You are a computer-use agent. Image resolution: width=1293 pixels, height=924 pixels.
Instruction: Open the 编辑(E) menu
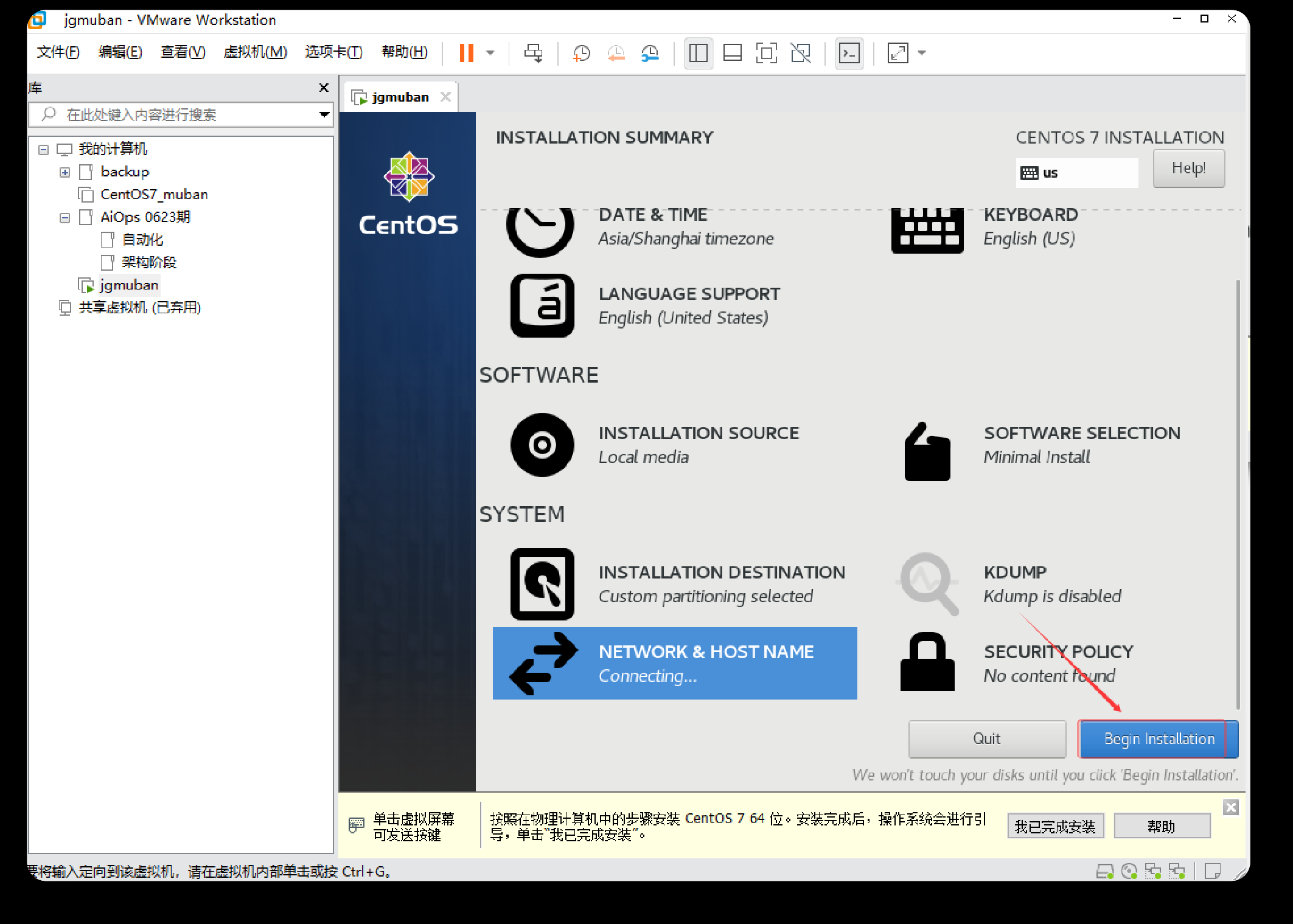point(120,52)
